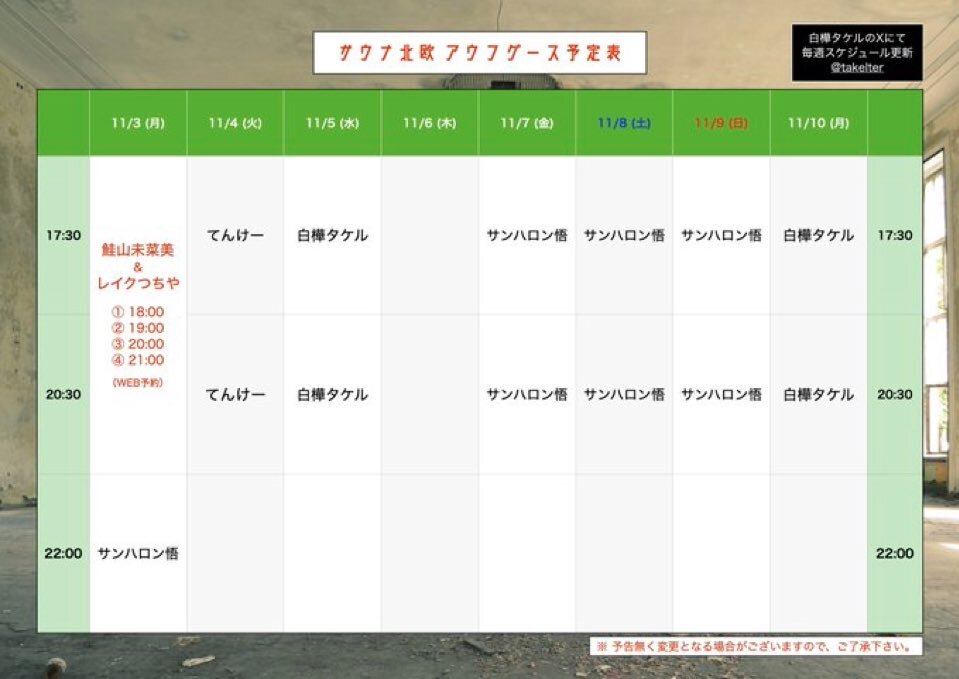Click the right-side 20:30 time label
Image resolution: width=959 pixels, height=679 pixels.
coord(895,395)
